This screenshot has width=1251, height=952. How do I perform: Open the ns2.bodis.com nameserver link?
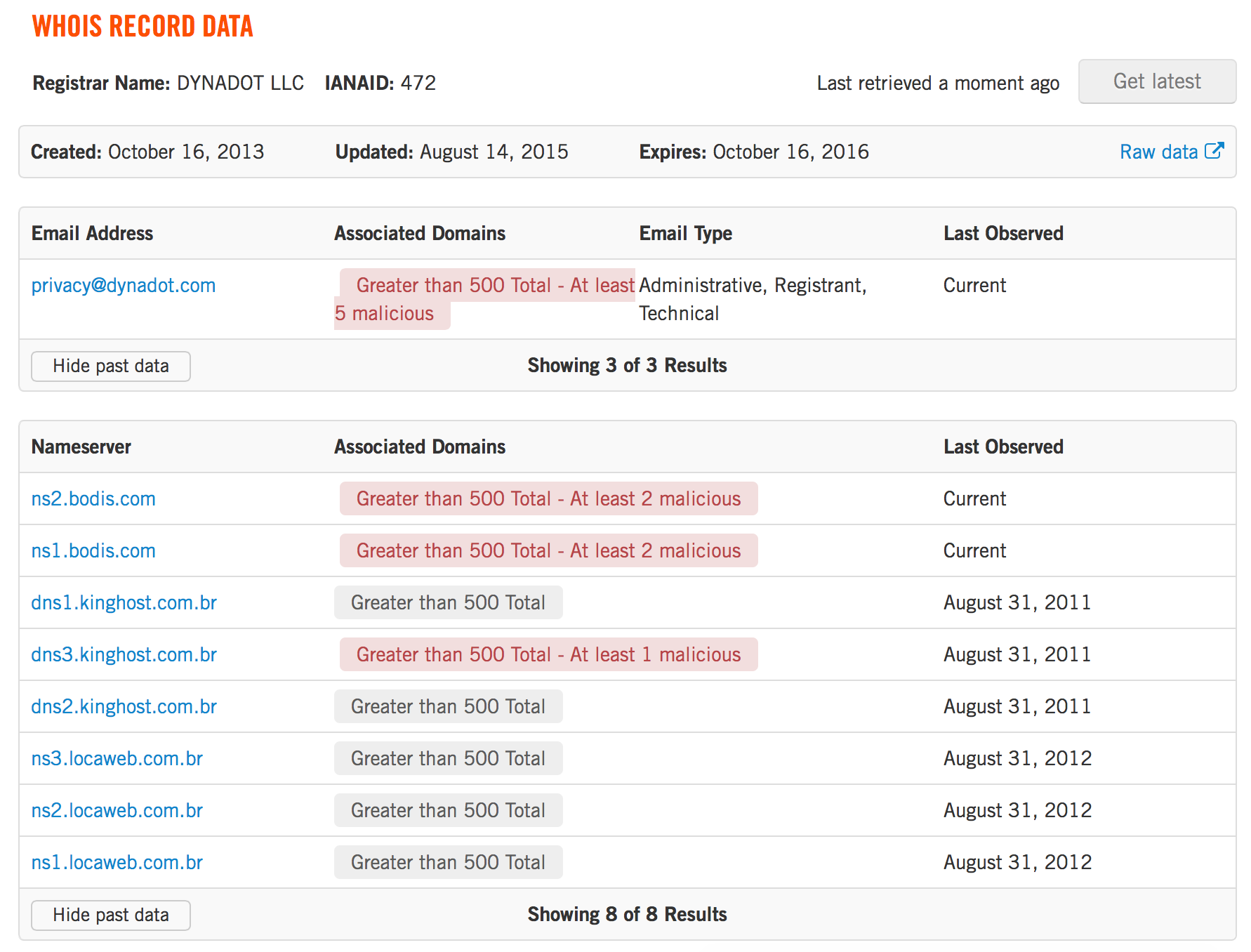point(93,499)
